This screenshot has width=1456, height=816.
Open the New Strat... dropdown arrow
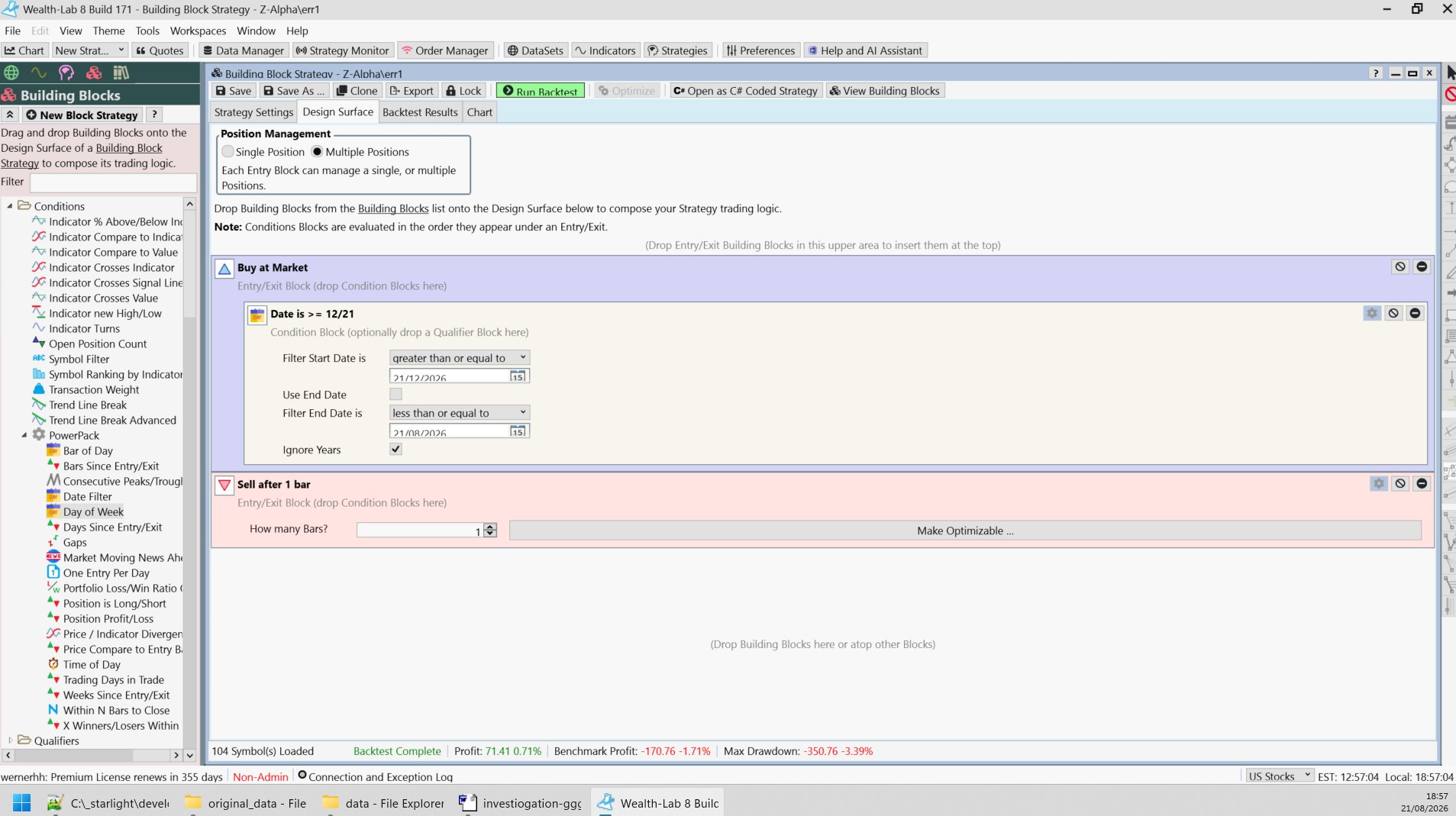click(121, 50)
